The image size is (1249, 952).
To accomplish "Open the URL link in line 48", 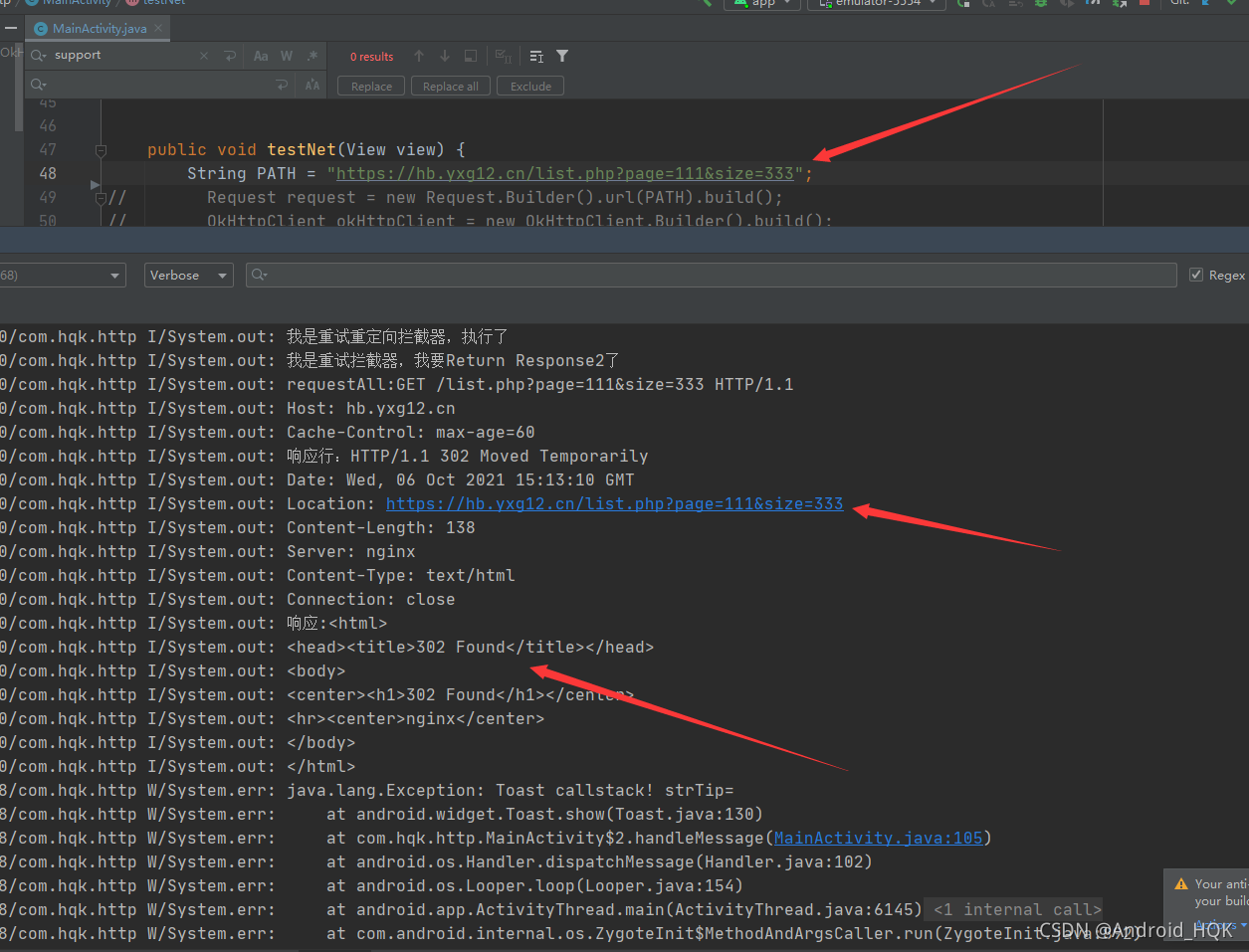I will coord(565,174).
